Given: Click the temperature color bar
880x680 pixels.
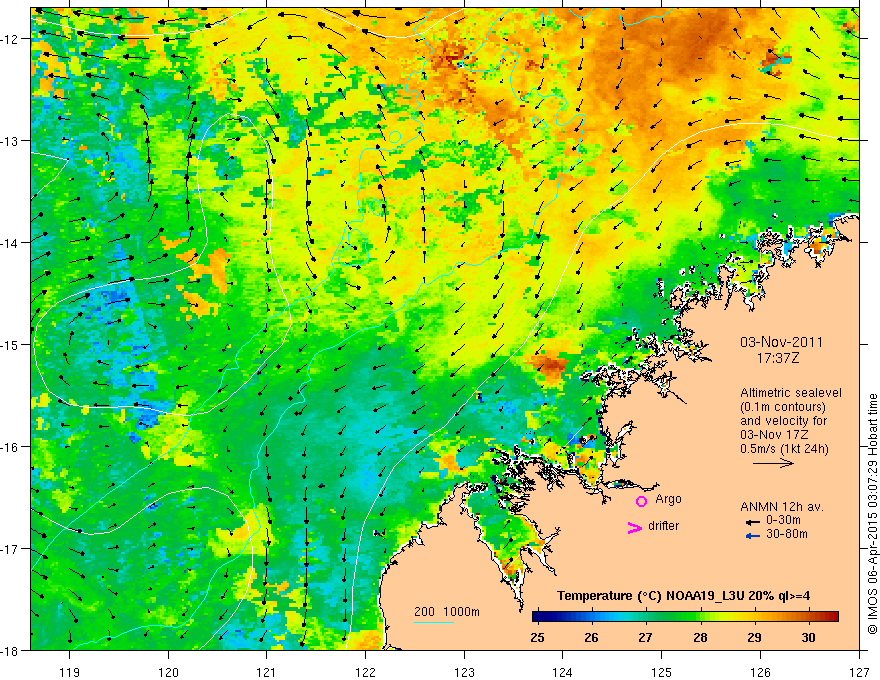Looking at the screenshot, I should (685, 617).
